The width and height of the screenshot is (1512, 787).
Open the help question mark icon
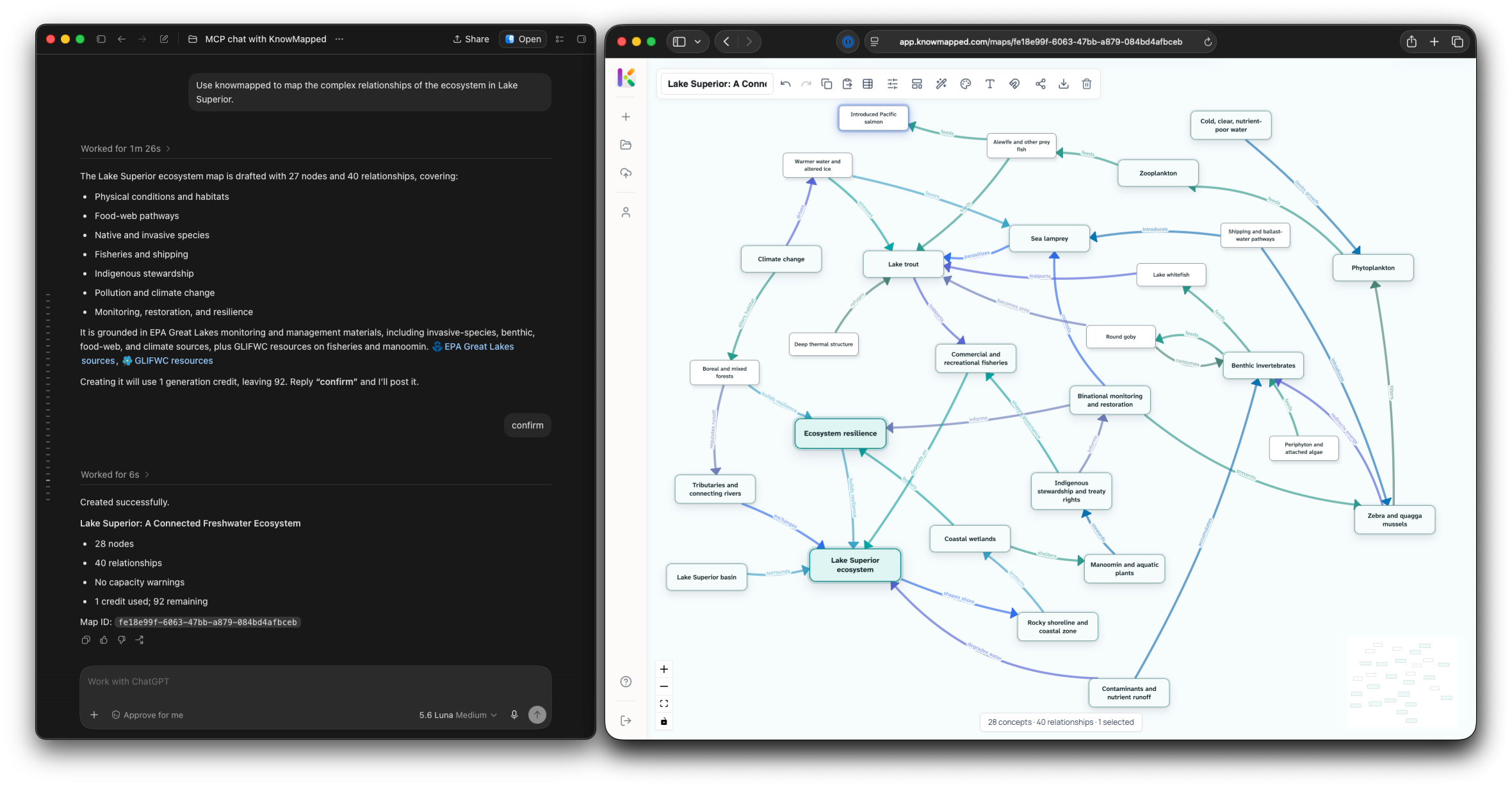click(626, 681)
